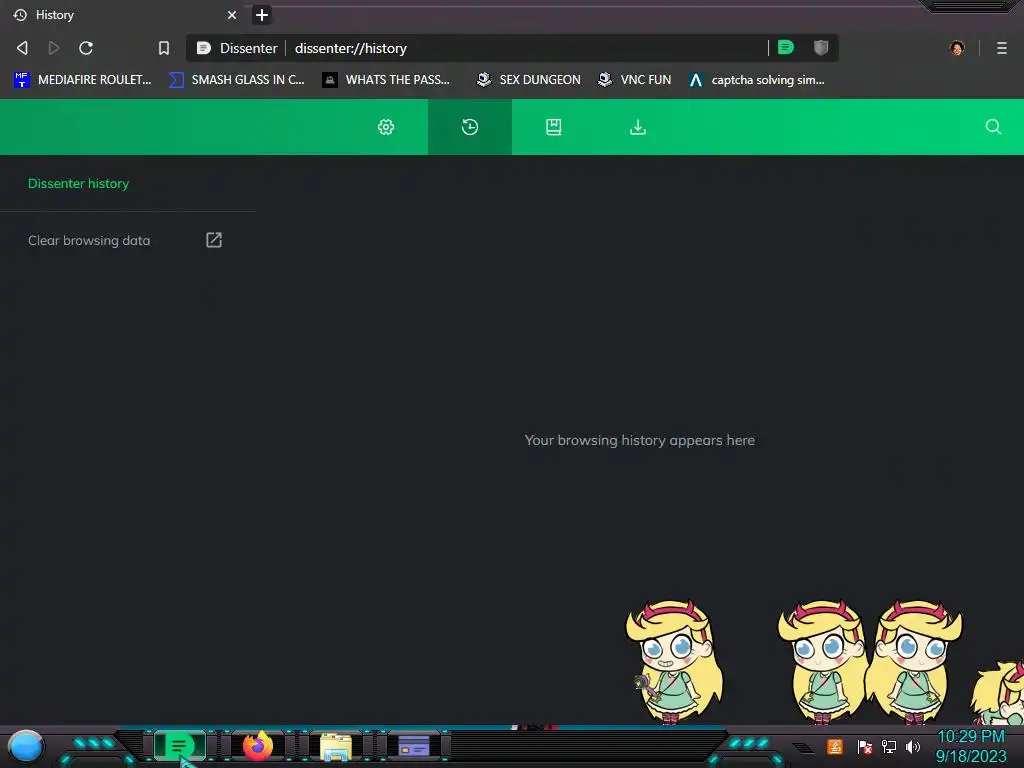Viewport: 1024px width, 768px height.
Task: Click the volume speaker tray icon
Action: [x=913, y=746]
